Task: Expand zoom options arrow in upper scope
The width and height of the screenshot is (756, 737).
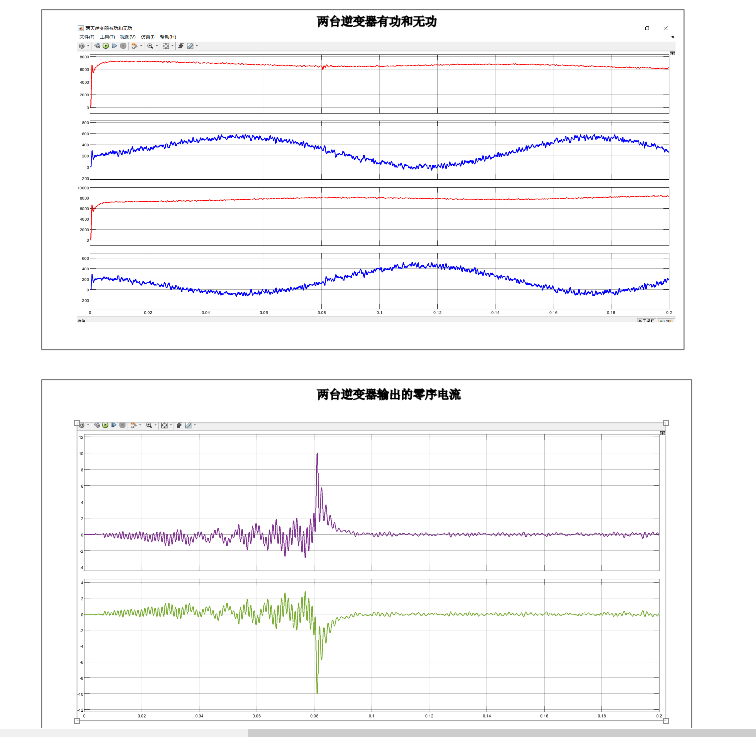Action: [x=157, y=45]
